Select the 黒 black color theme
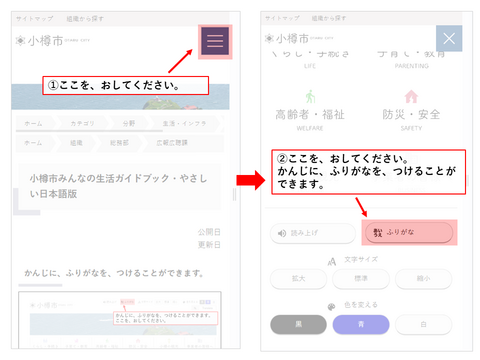Image resolution: width=480 pixels, height=360 pixels. (x=298, y=324)
